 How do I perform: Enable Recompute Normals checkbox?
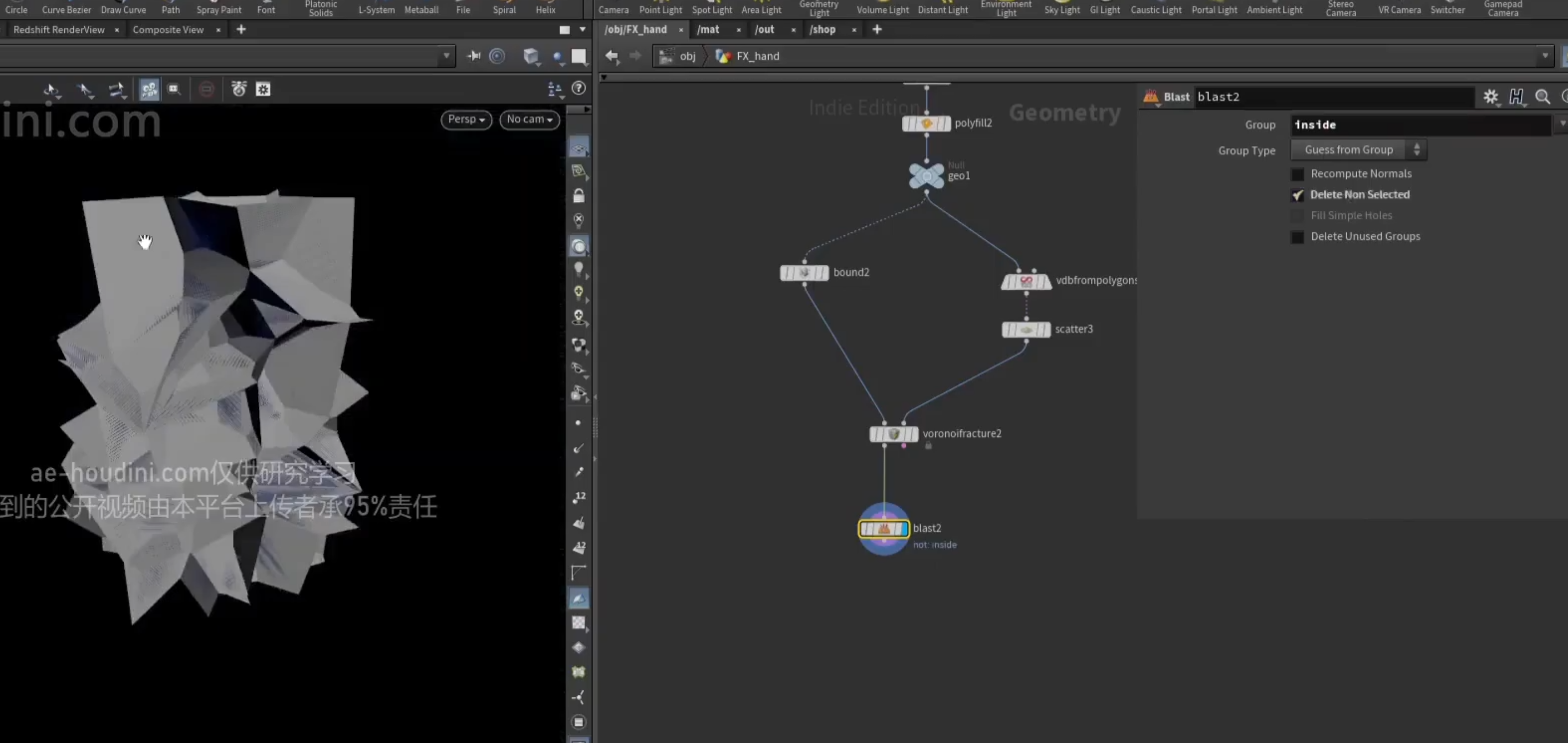[1297, 174]
